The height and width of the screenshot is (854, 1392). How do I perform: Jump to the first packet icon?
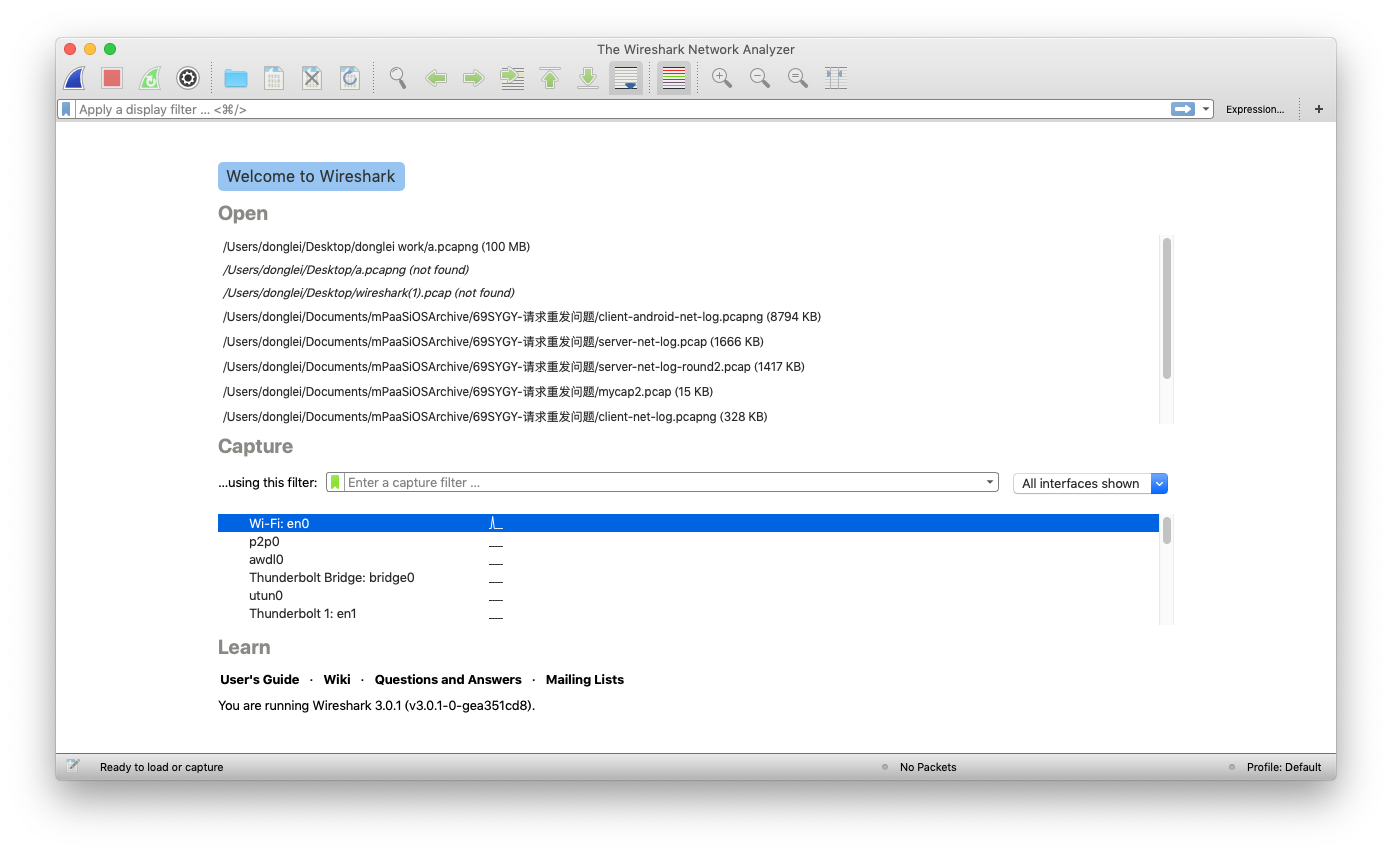pos(550,78)
